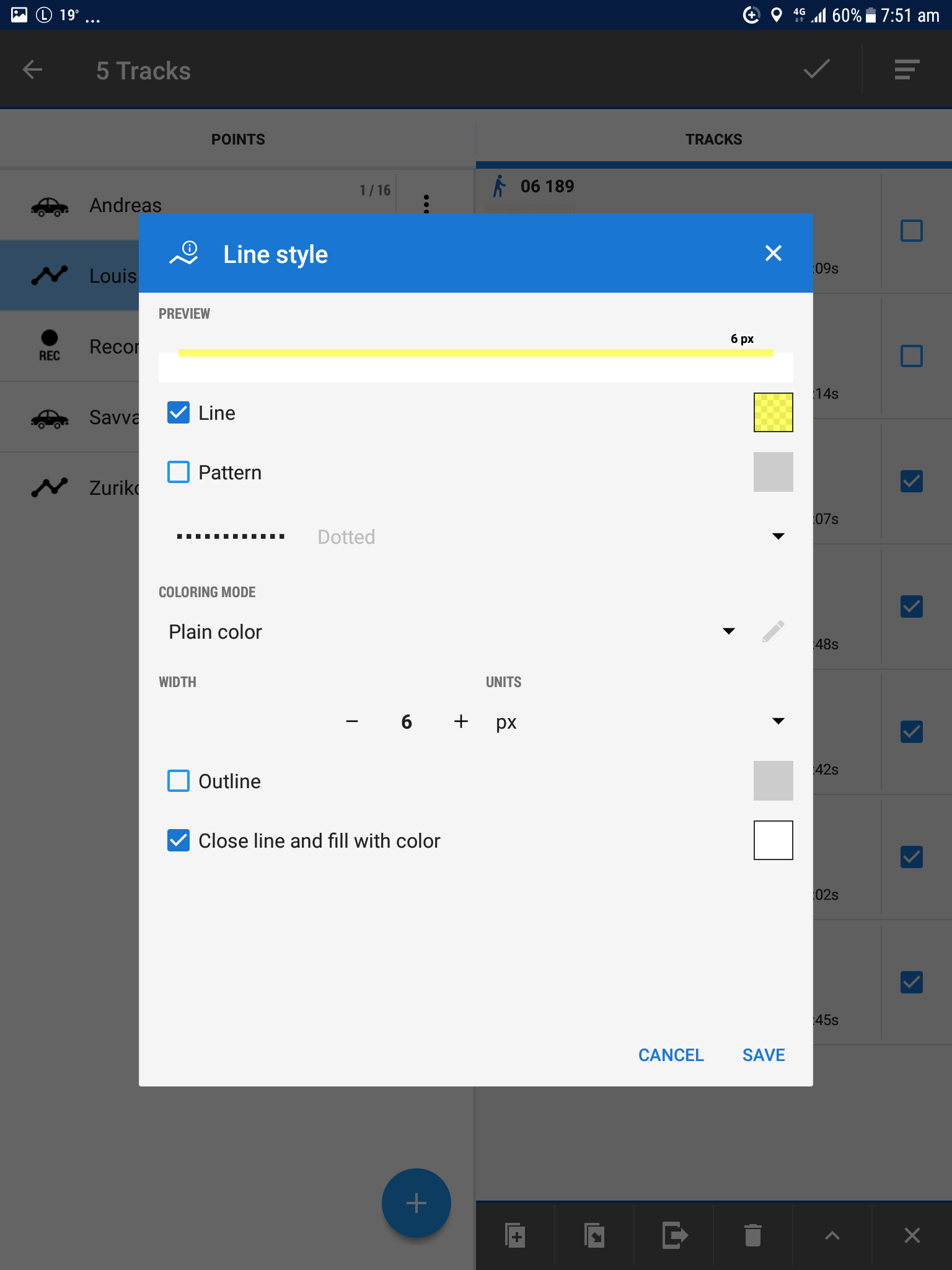The image size is (952, 1270).
Task: Open the Plain color coloring mode dropdown
Action: [728, 631]
